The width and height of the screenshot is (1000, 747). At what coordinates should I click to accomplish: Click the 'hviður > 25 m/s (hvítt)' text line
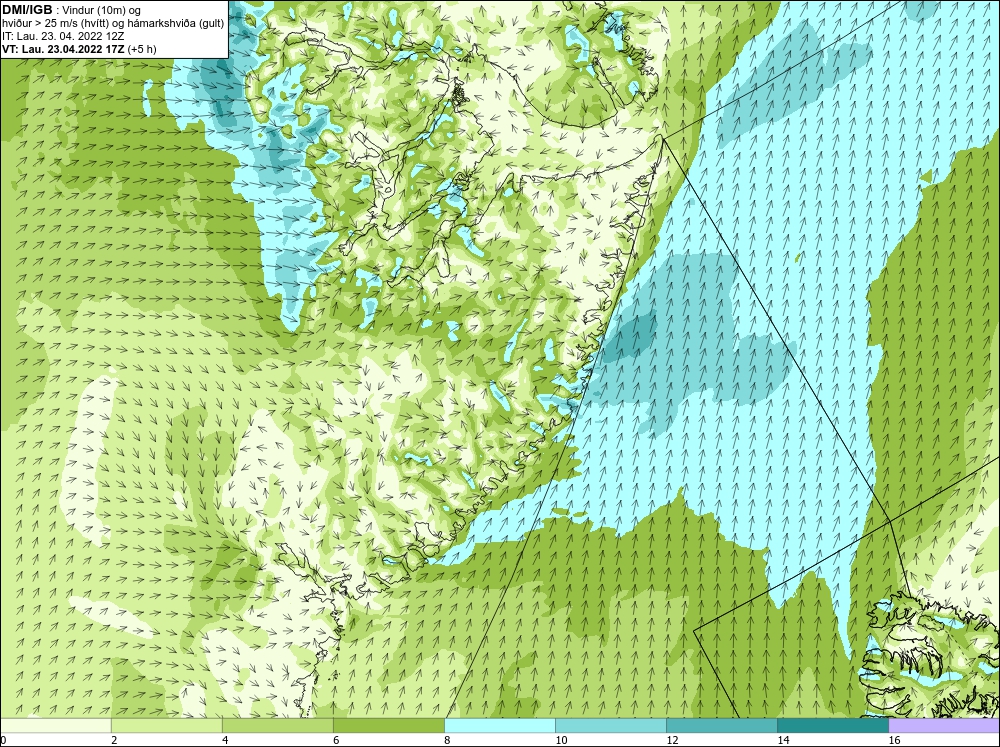pos(113,24)
